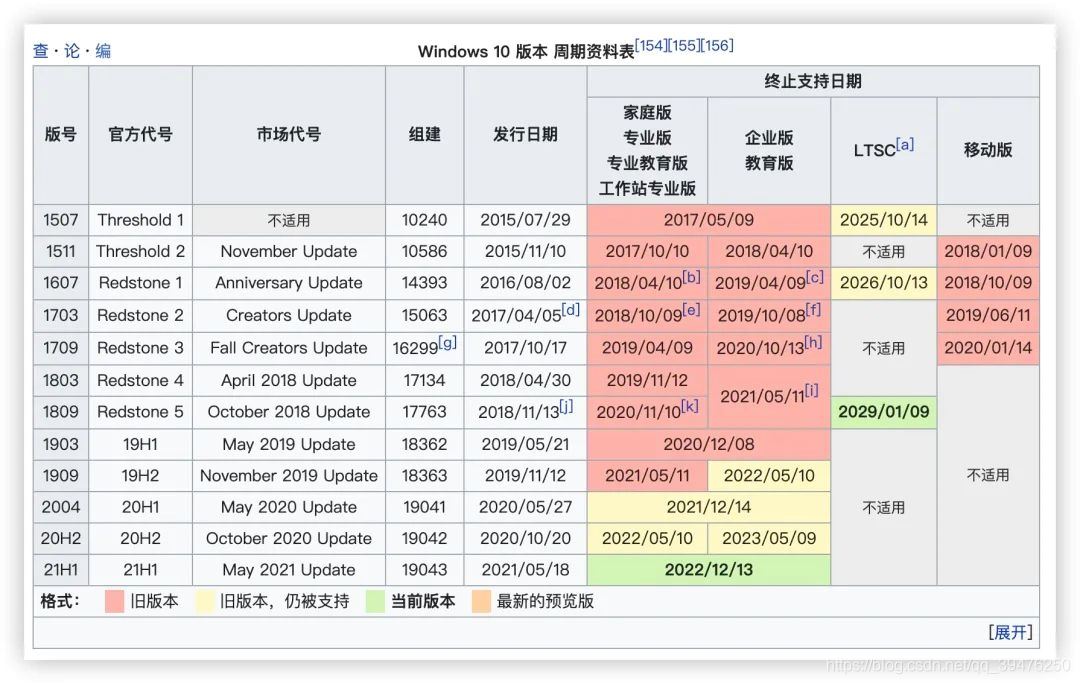Select the 发行日期 column header

point(526,135)
